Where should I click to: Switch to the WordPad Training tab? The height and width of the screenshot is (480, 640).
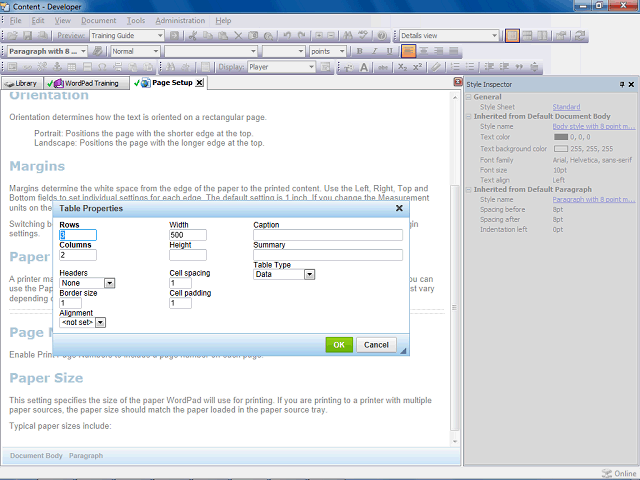[x=87, y=83]
